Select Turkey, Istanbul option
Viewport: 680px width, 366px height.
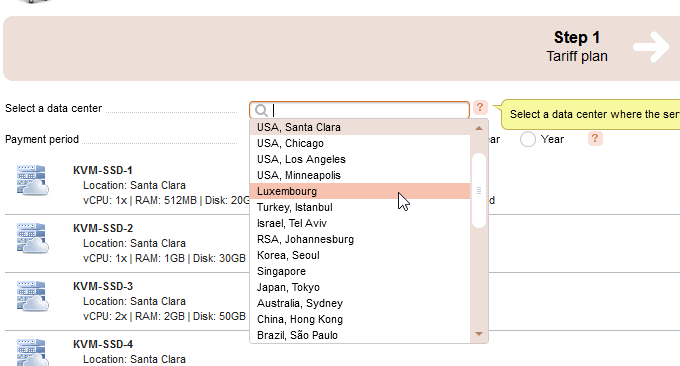click(x=360, y=207)
